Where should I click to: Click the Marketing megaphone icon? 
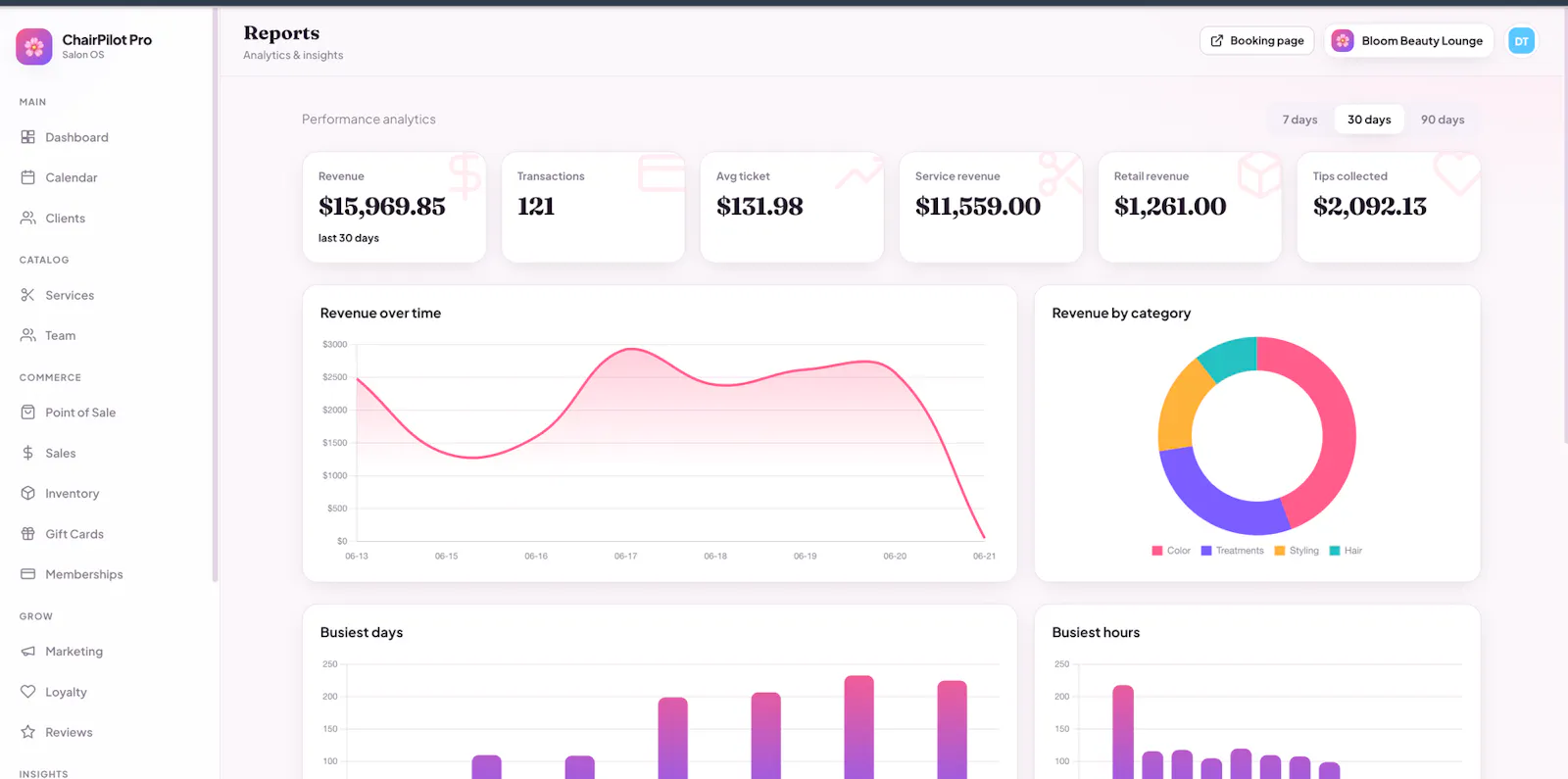click(x=28, y=652)
